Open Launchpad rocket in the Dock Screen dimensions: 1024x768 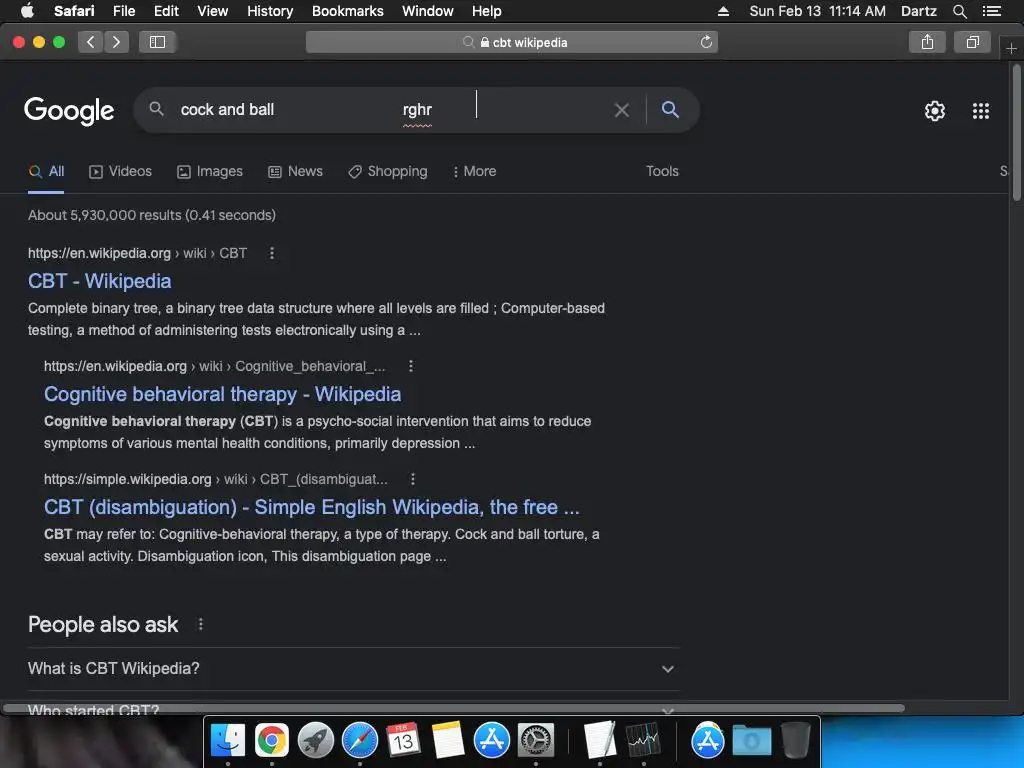[315, 741]
